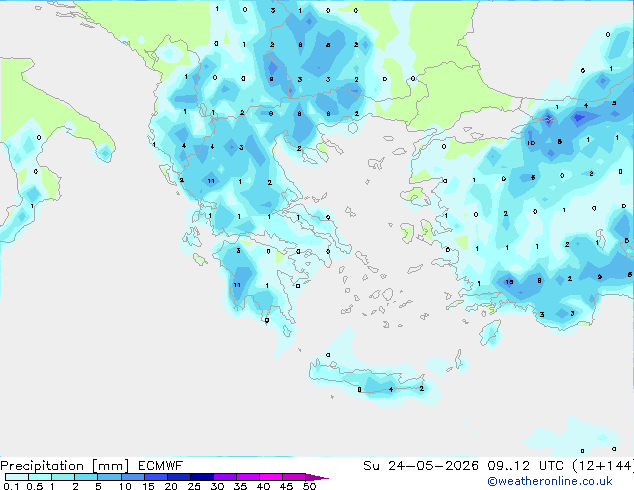The width and height of the screenshot is (634, 490).
Task: Click the '19' precipitation value on the map
Action: (509, 282)
